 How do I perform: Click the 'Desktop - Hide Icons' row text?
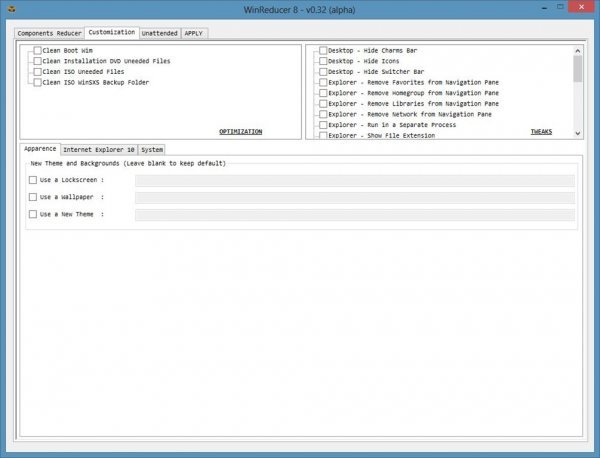click(x=364, y=61)
